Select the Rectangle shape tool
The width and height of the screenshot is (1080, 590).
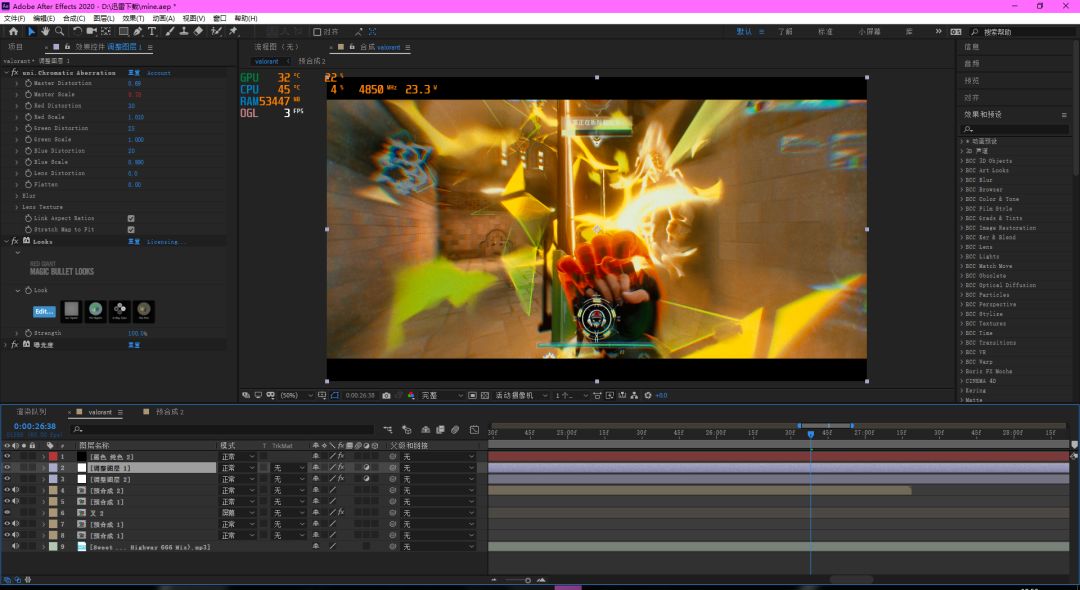click(122, 32)
